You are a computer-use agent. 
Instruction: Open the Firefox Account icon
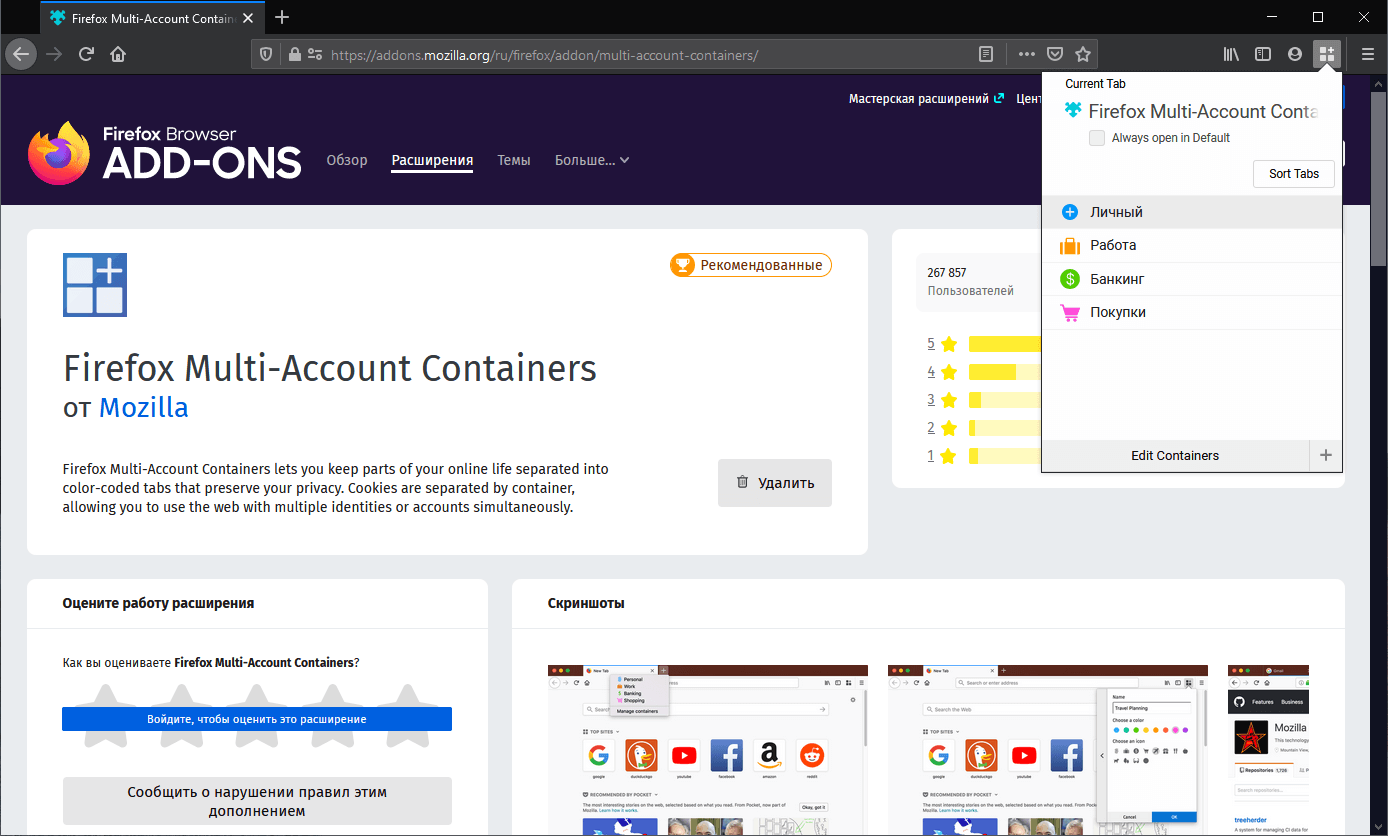1295,54
